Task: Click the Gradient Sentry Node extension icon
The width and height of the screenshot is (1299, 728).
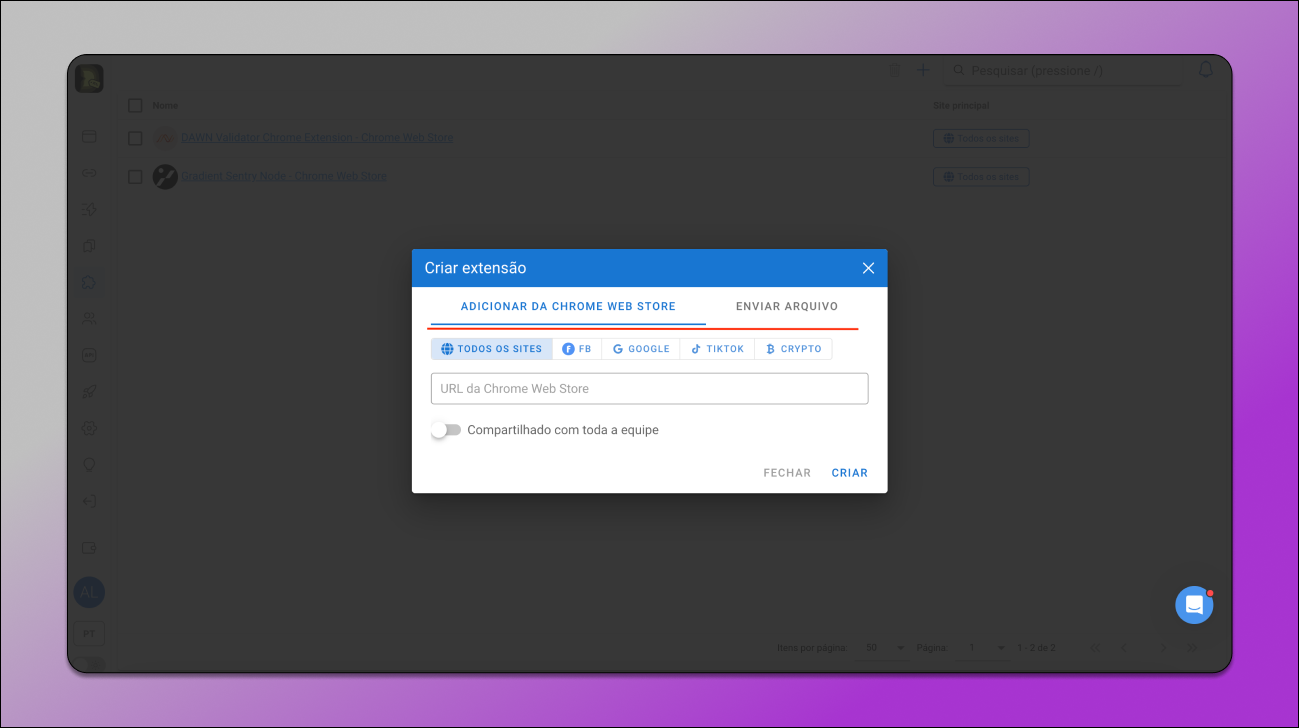Action: 165,177
